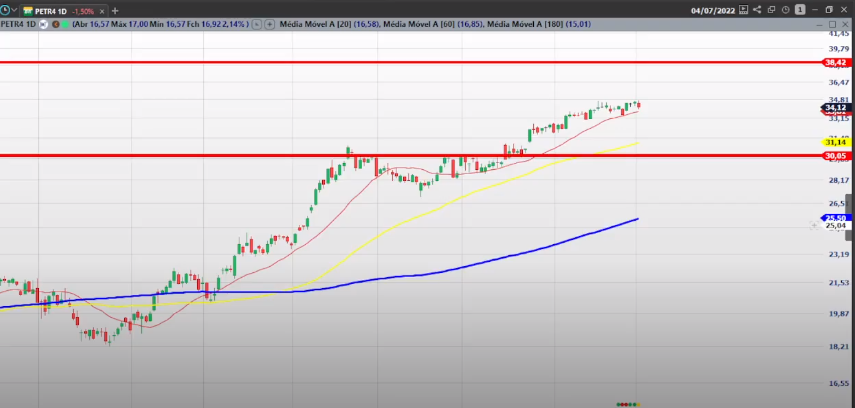This screenshot has height=408, width=855.
Task: Add a new chart tab with plus
Action: point(115,10)
